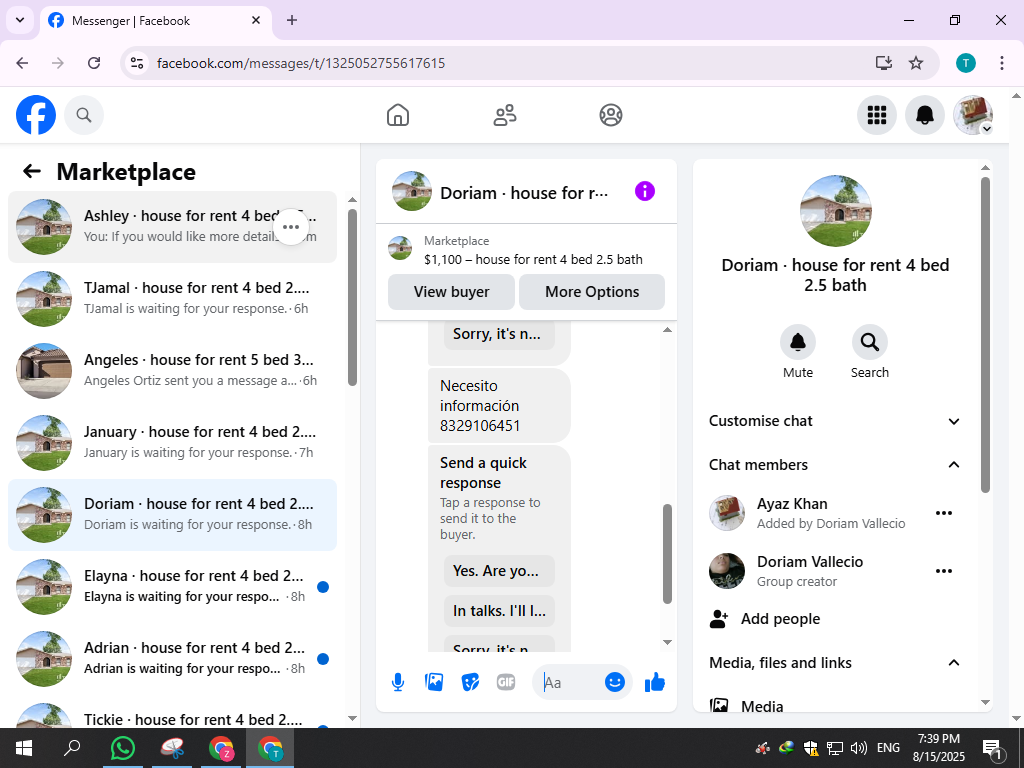
Task: Attach a file using the photo icon
Action: (434, 682)
